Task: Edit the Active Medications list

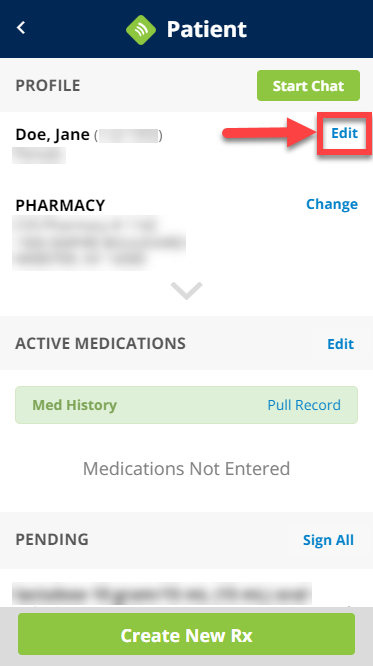Action: click(340, 344)
